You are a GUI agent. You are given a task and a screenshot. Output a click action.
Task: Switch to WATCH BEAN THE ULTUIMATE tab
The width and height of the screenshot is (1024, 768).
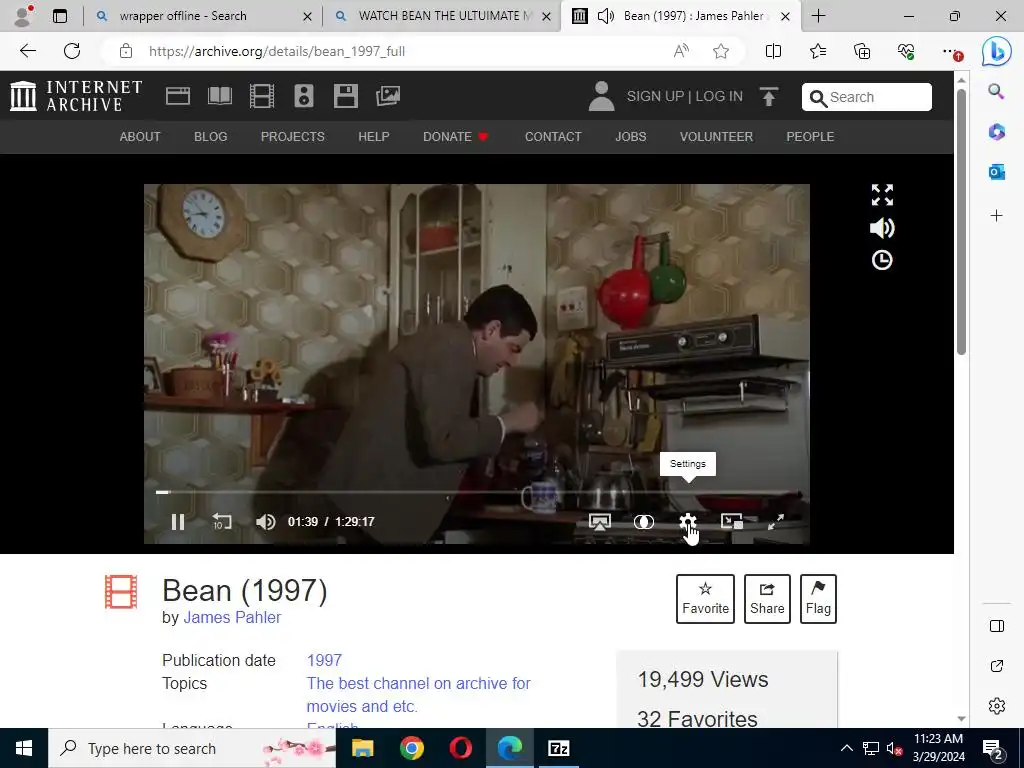[444, 16]
